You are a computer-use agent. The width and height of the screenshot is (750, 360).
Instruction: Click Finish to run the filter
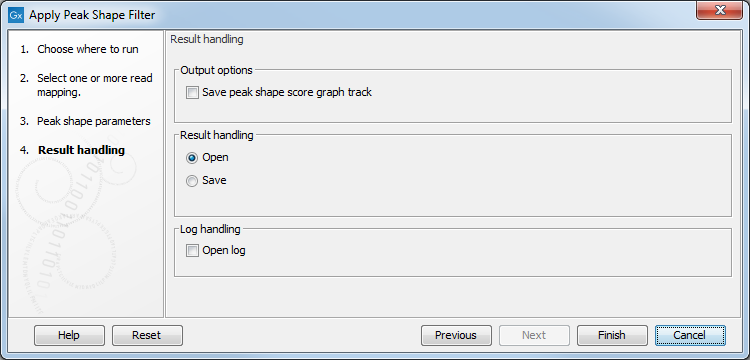pyautogui.click(x=612, y=335)
